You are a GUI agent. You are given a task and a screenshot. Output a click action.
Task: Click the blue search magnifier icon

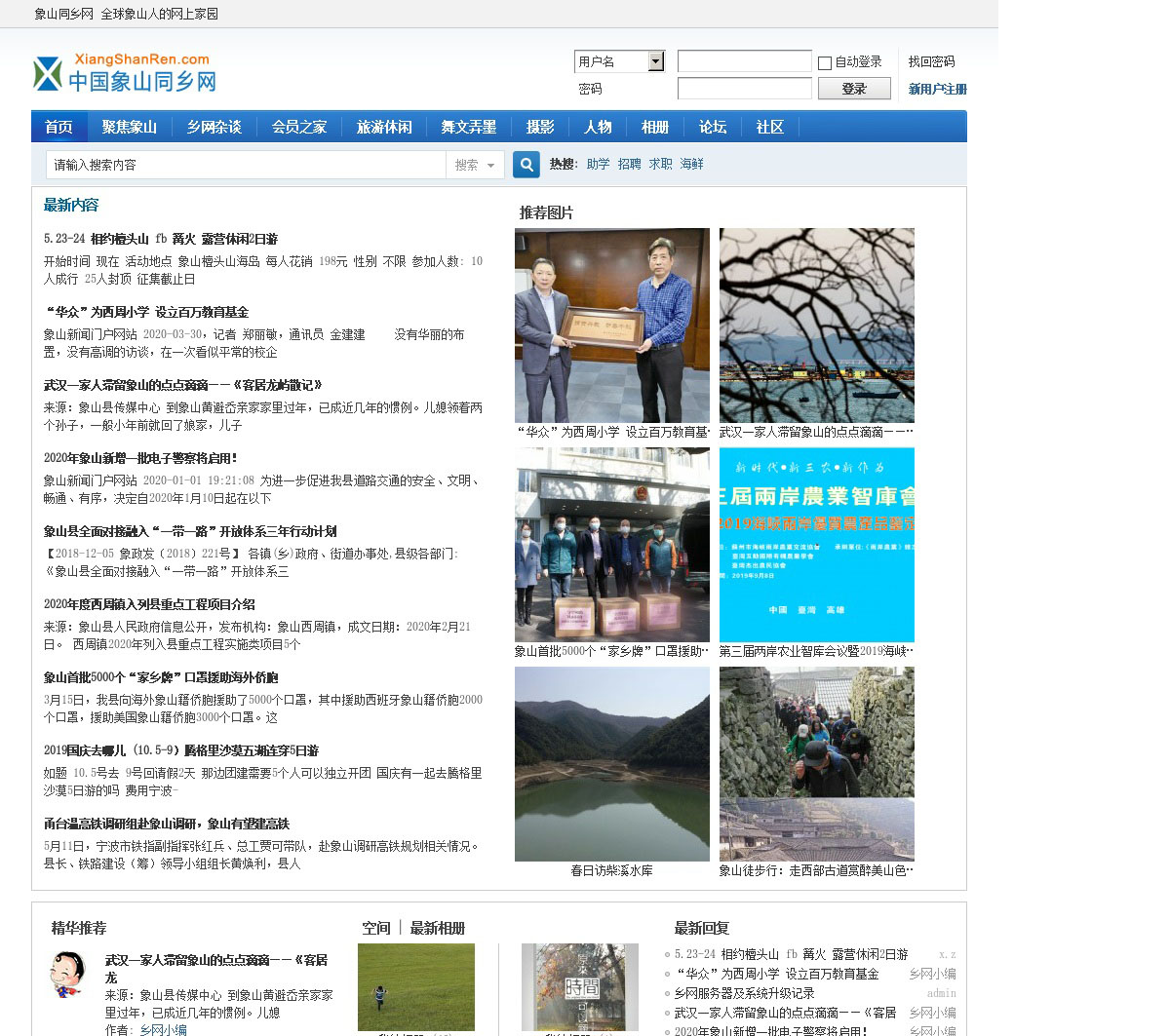click(x=526, y=165)
